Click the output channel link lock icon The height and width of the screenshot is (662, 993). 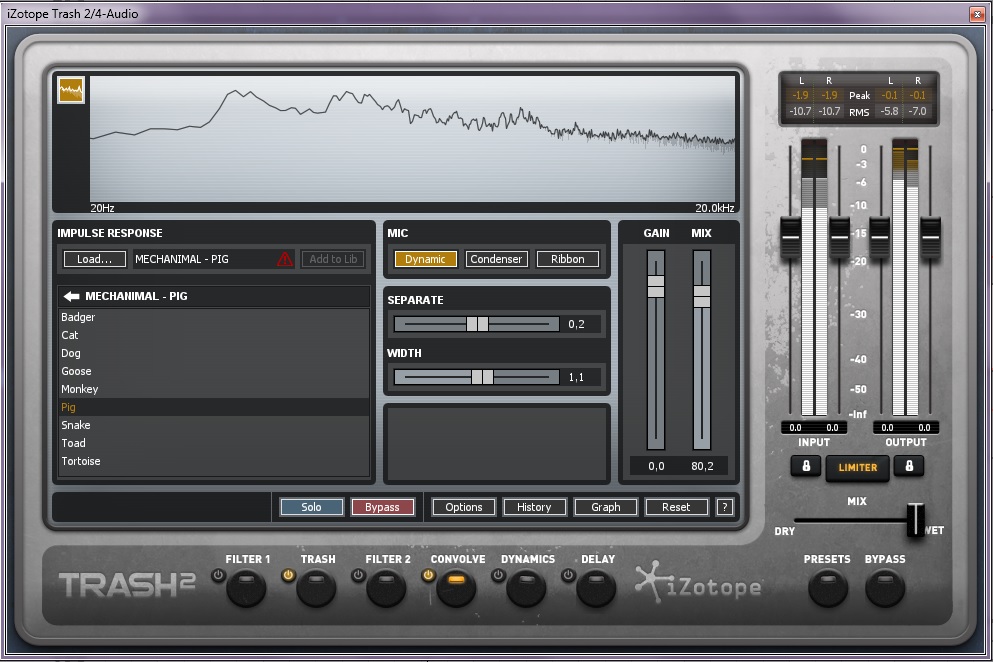[x=908, y=466]
